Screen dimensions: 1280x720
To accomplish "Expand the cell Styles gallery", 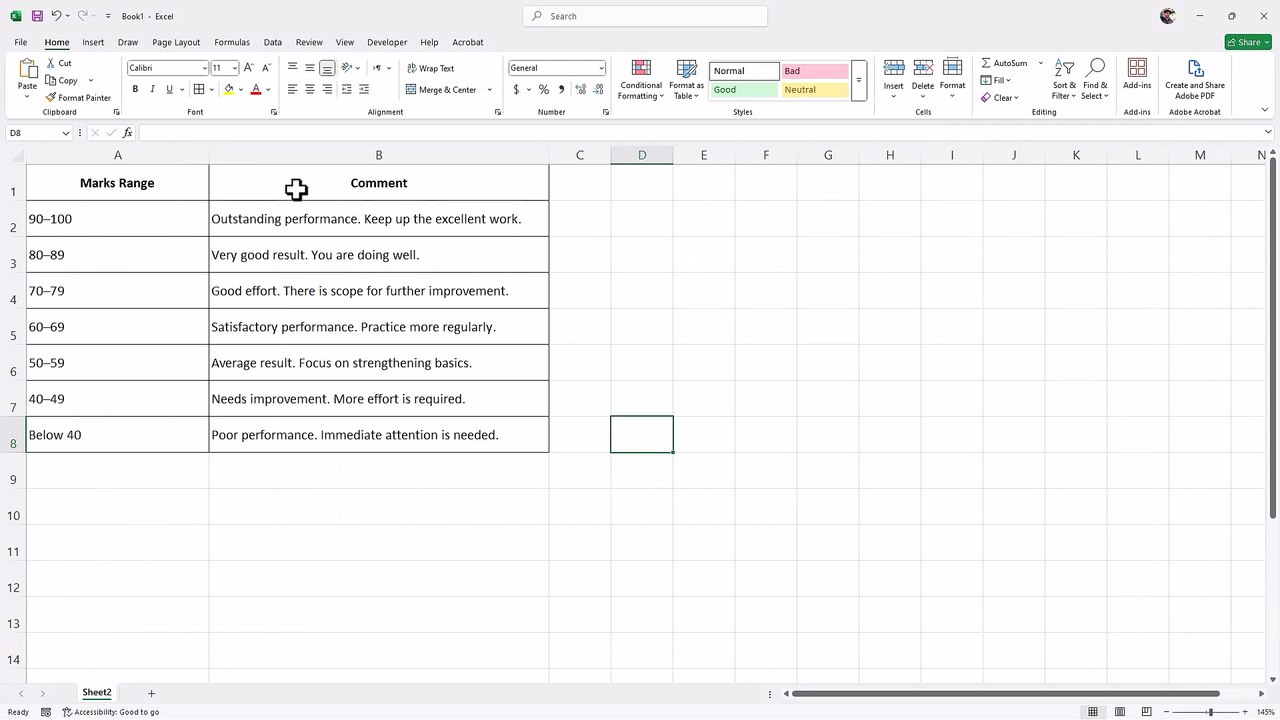I will [858, 80].
